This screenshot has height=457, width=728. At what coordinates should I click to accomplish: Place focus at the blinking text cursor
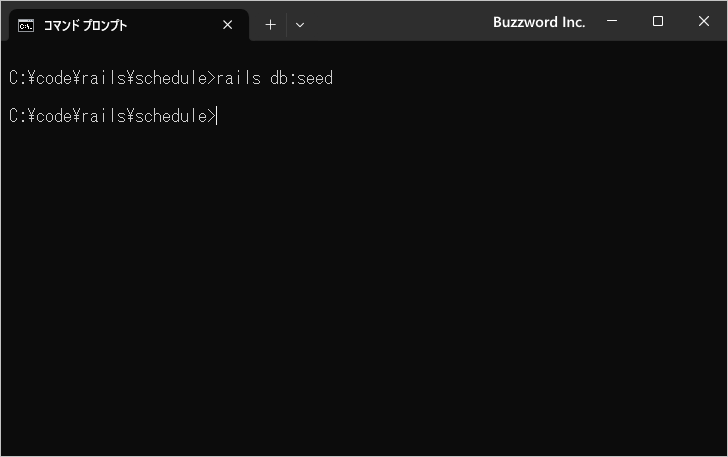(217, 116)
